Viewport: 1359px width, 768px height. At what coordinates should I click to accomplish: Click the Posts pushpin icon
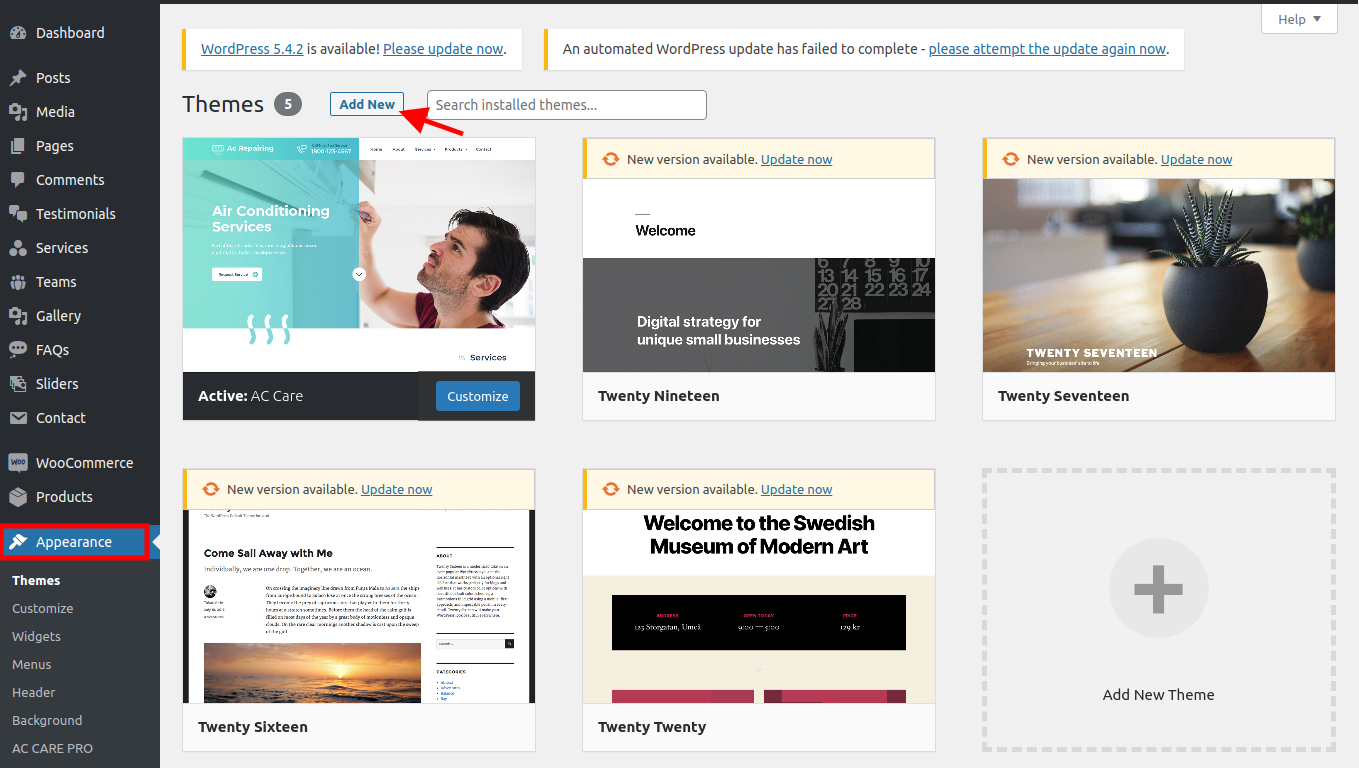click(18, 78)
